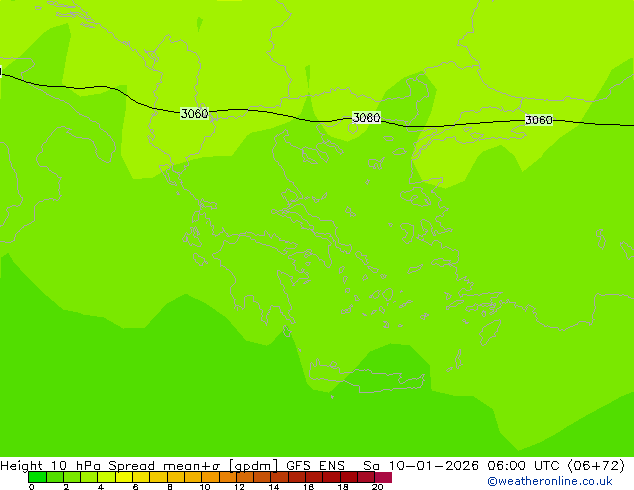Click the legend scale number 6

point(135,487)
